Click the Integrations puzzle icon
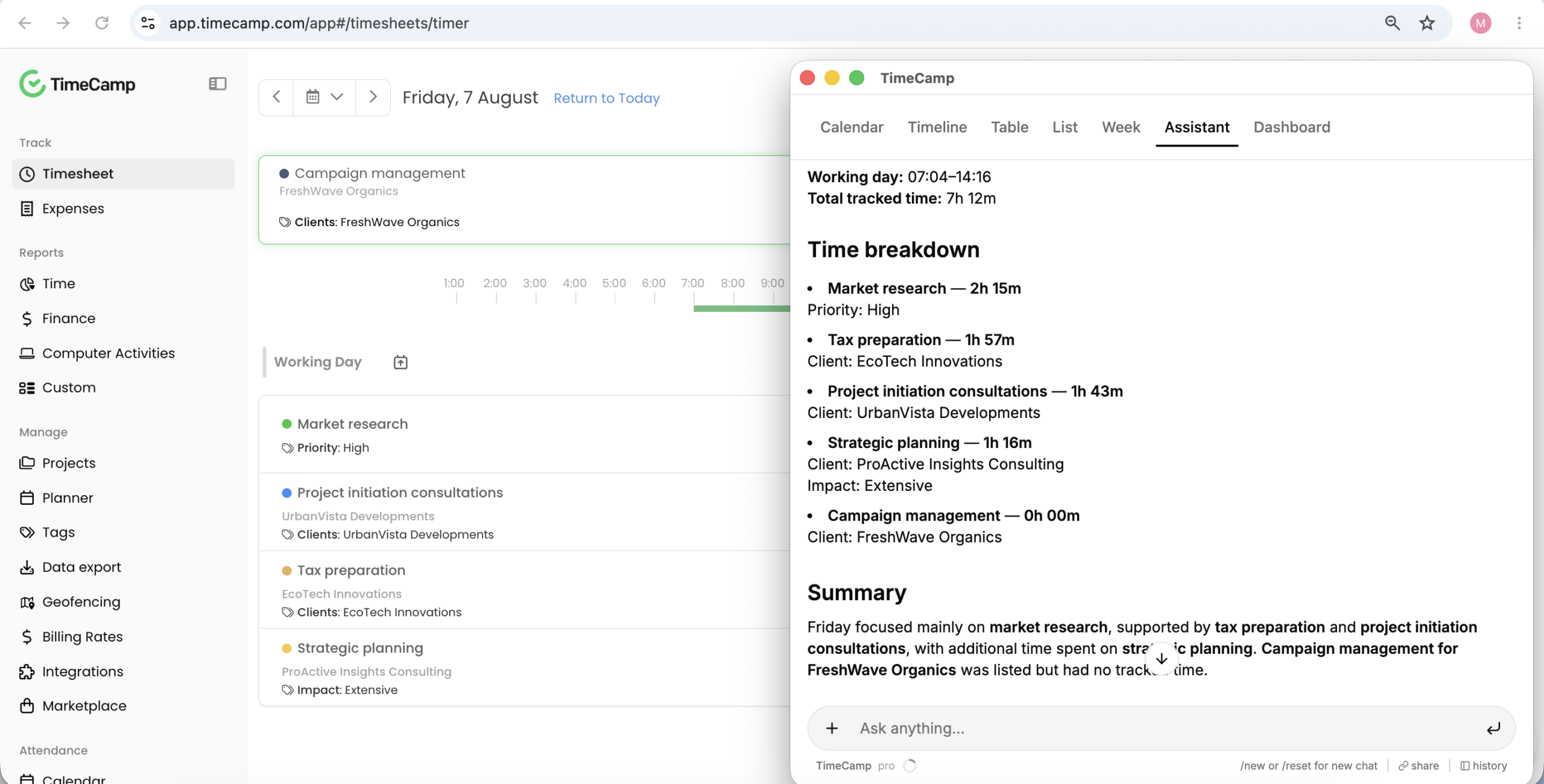 (x=27, y=672)
